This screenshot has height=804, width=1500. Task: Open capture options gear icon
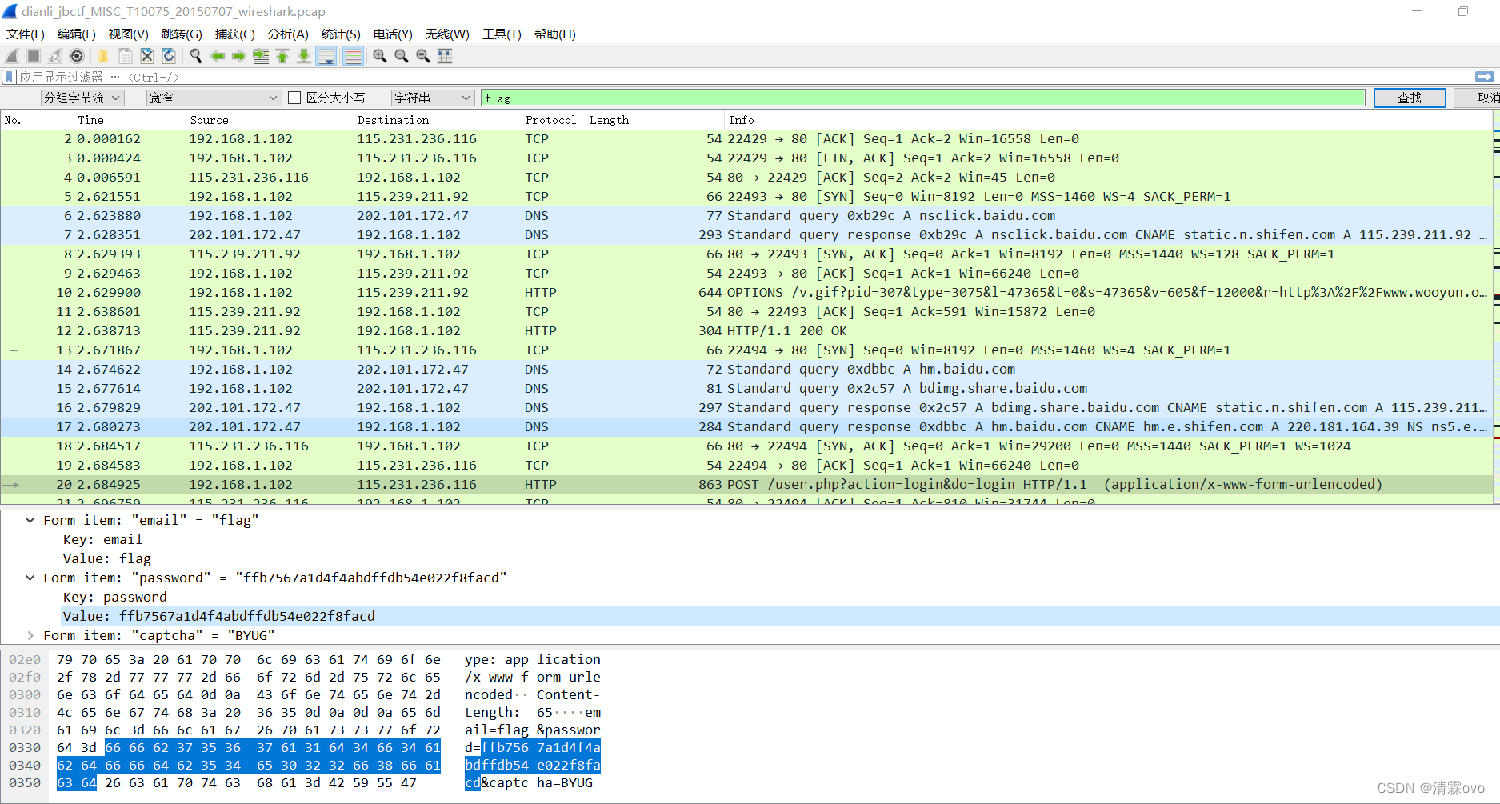point(78,56)
